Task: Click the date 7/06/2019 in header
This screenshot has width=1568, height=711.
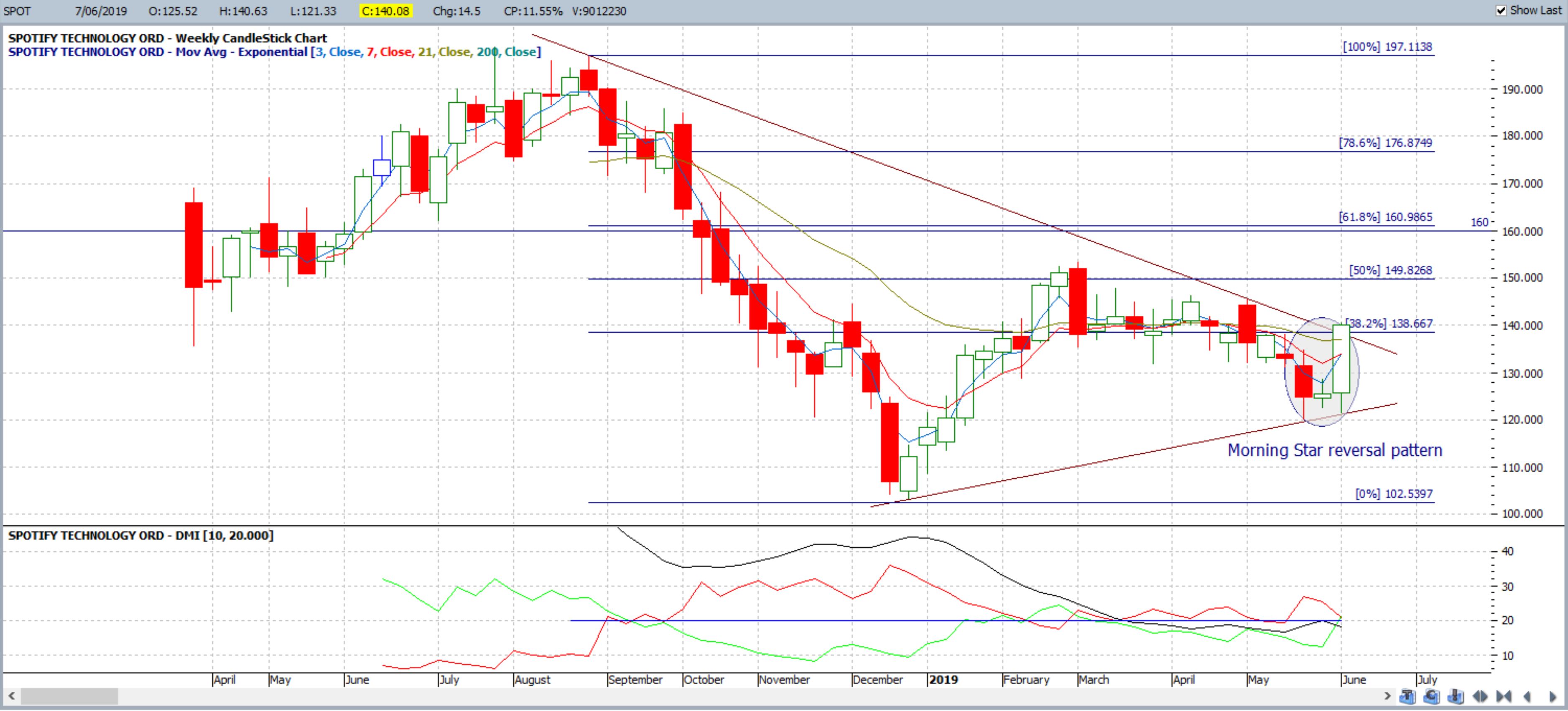Action: 101,11
